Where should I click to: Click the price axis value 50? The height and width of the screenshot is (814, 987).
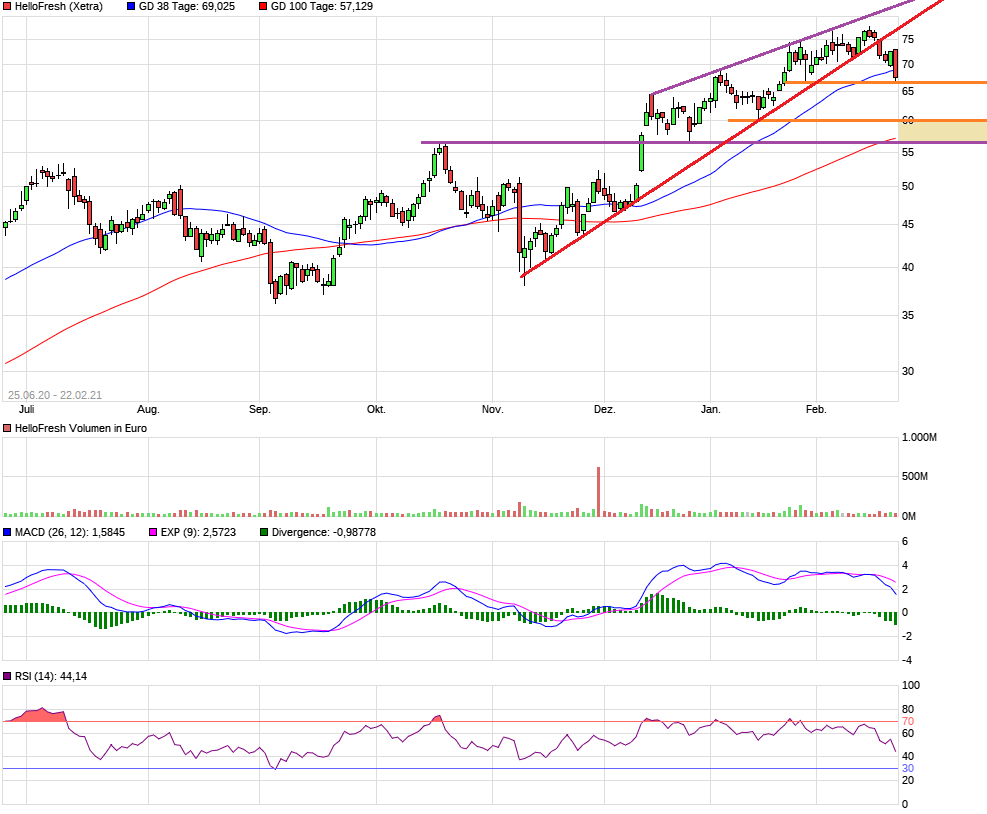point(908,186)
